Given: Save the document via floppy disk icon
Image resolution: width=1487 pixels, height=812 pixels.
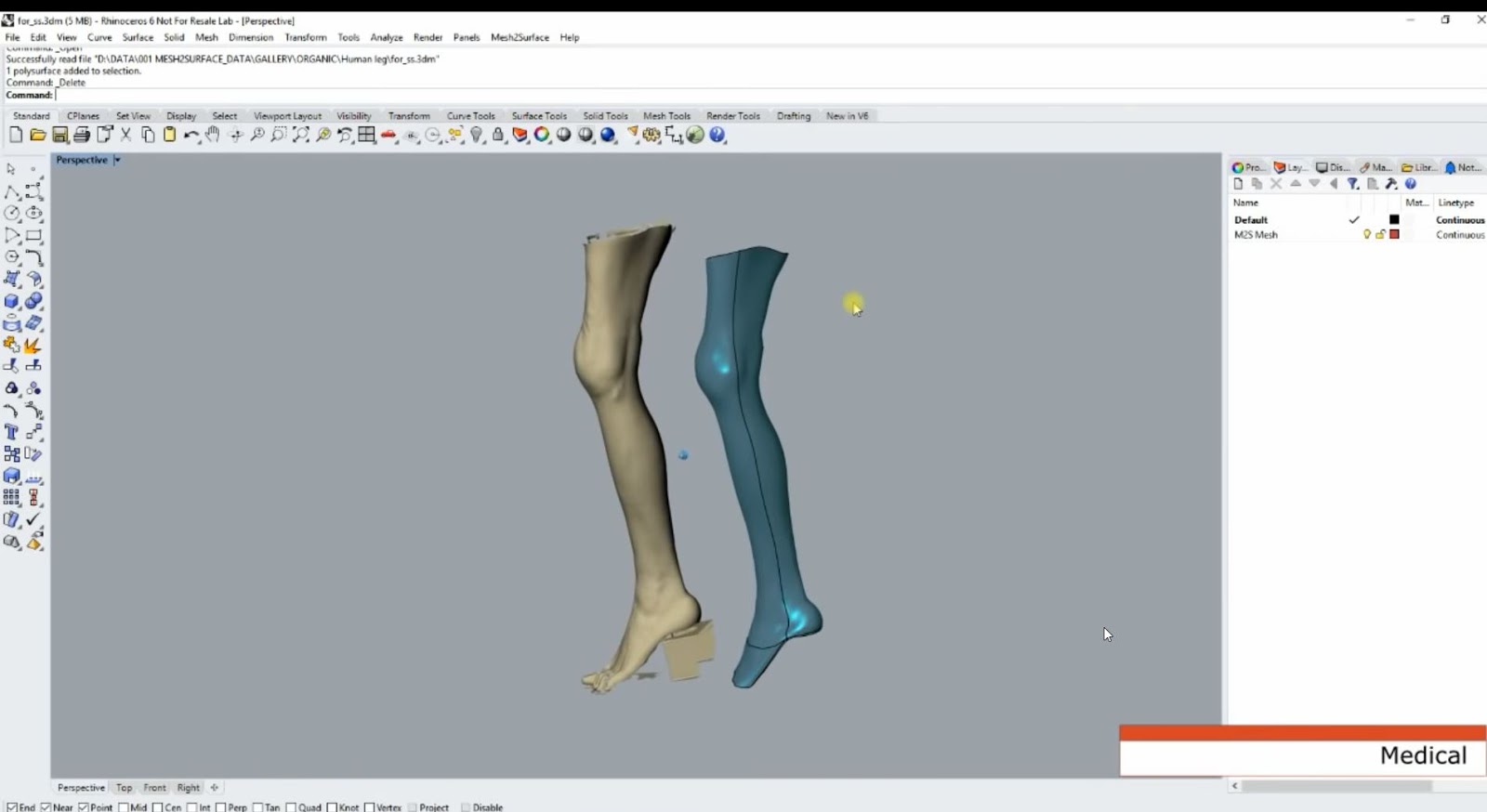Looking at the screenshot, I should pos(59,136).
